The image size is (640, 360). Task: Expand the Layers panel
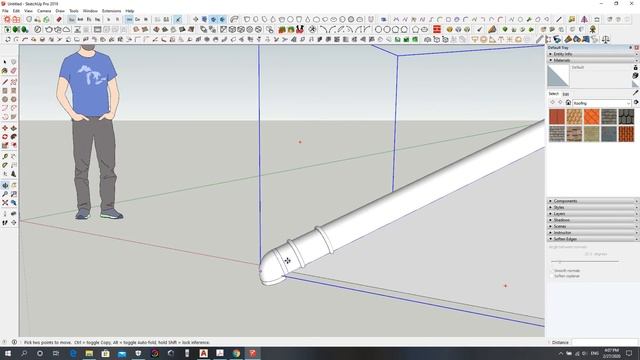coord(593,214)
